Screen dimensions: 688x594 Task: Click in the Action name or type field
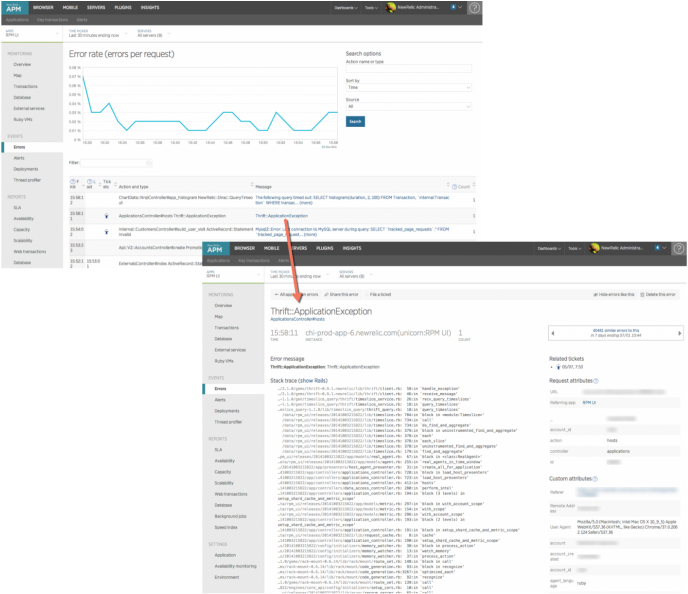(x=408, y=68)
